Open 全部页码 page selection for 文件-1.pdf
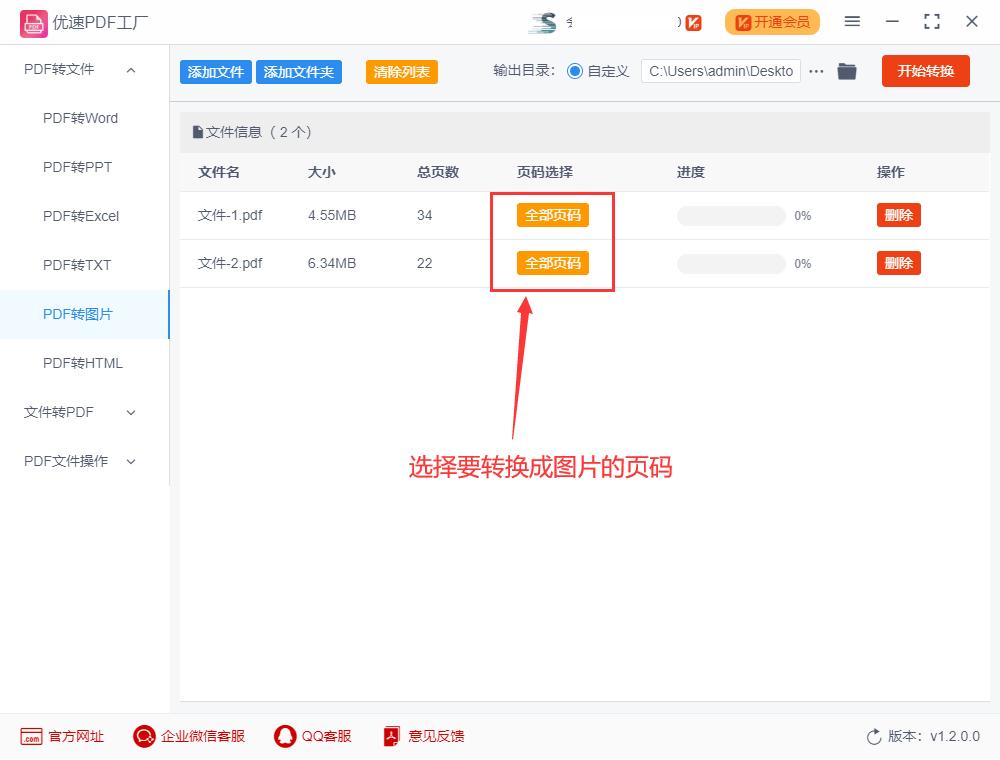The width and height of the screenshot is (1000, 760). coord(552,215)
